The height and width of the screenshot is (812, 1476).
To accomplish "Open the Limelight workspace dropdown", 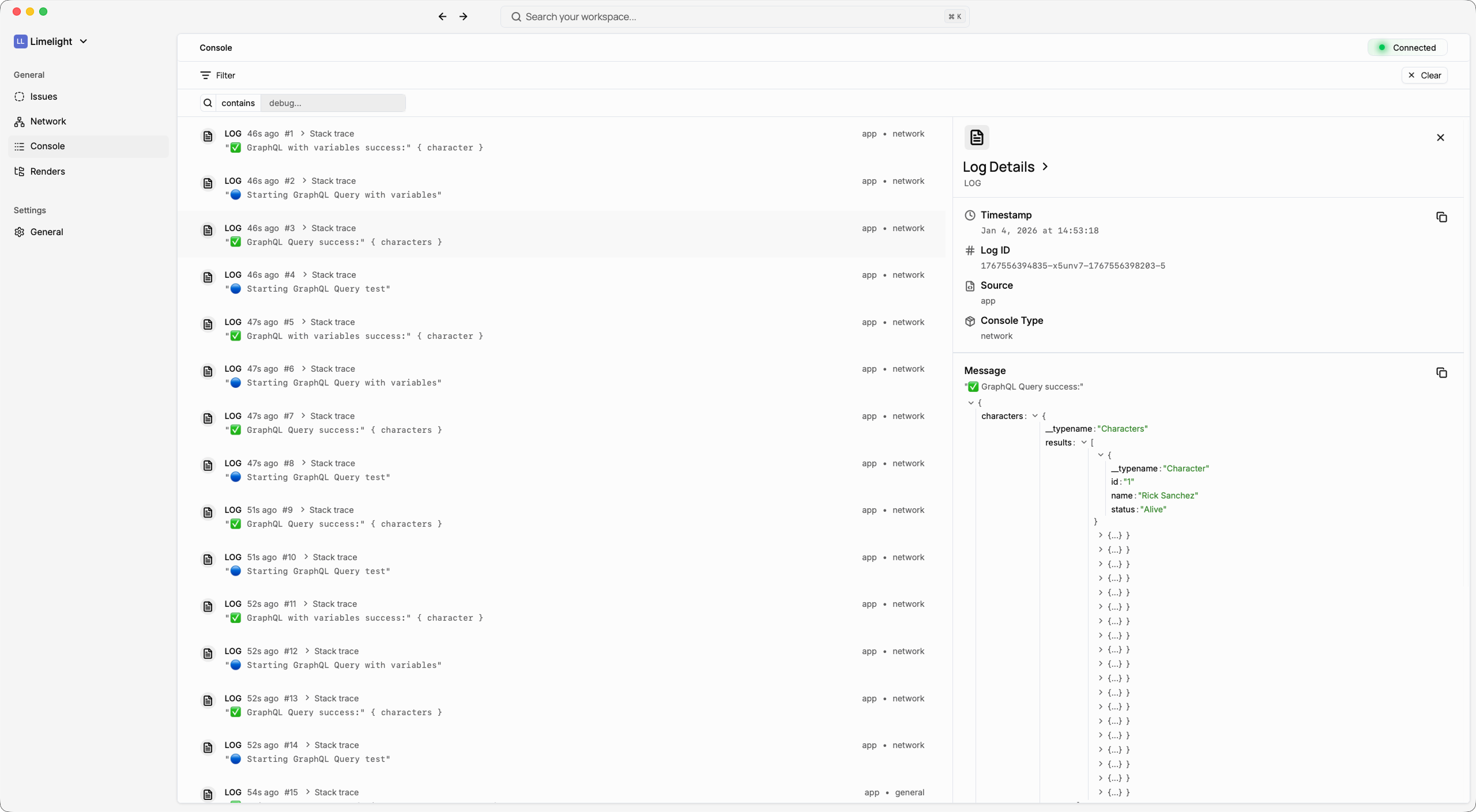I will tap(51, 41).
